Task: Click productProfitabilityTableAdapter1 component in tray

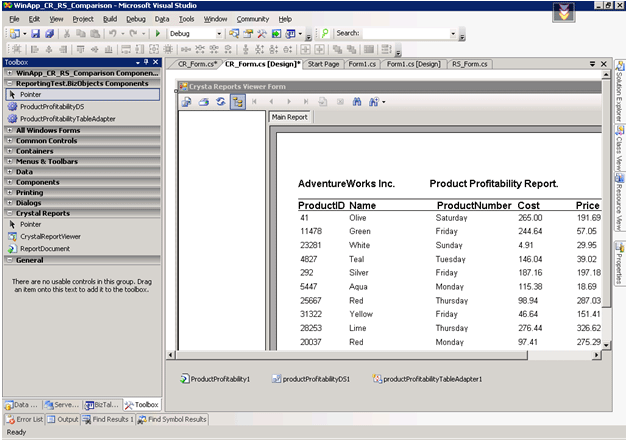Action: click(428, 379)
